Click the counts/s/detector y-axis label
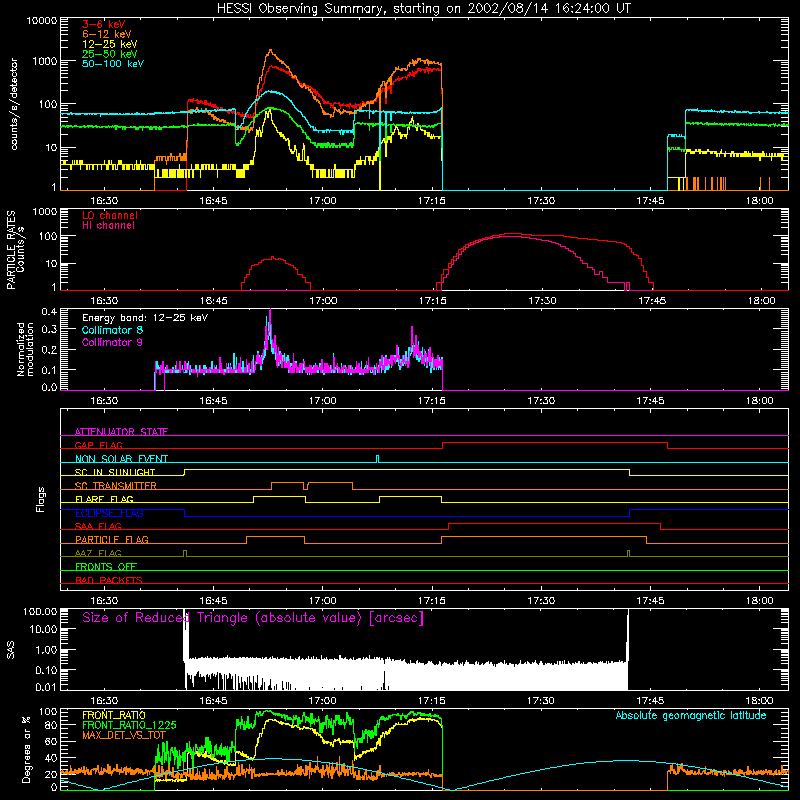 14,104
